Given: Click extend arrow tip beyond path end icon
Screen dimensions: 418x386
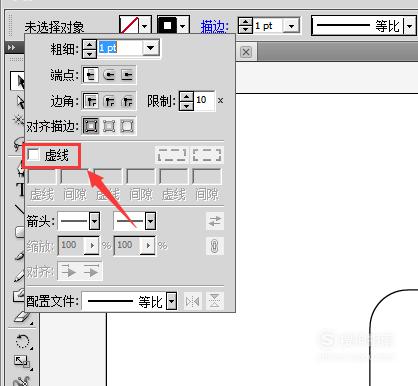Looking at the screenshot, I should pos(69,272).
